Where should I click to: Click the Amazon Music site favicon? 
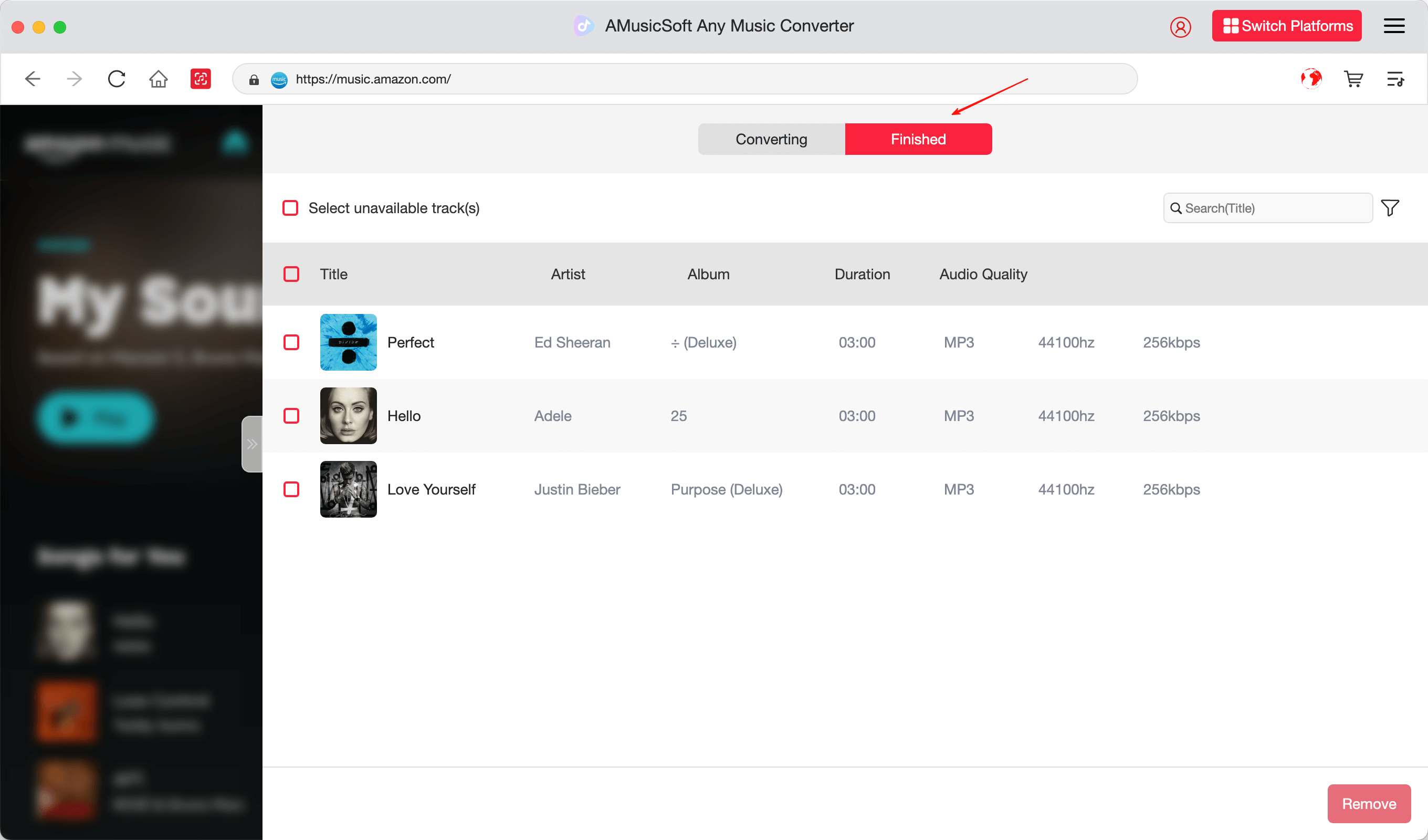click(279, 80)
